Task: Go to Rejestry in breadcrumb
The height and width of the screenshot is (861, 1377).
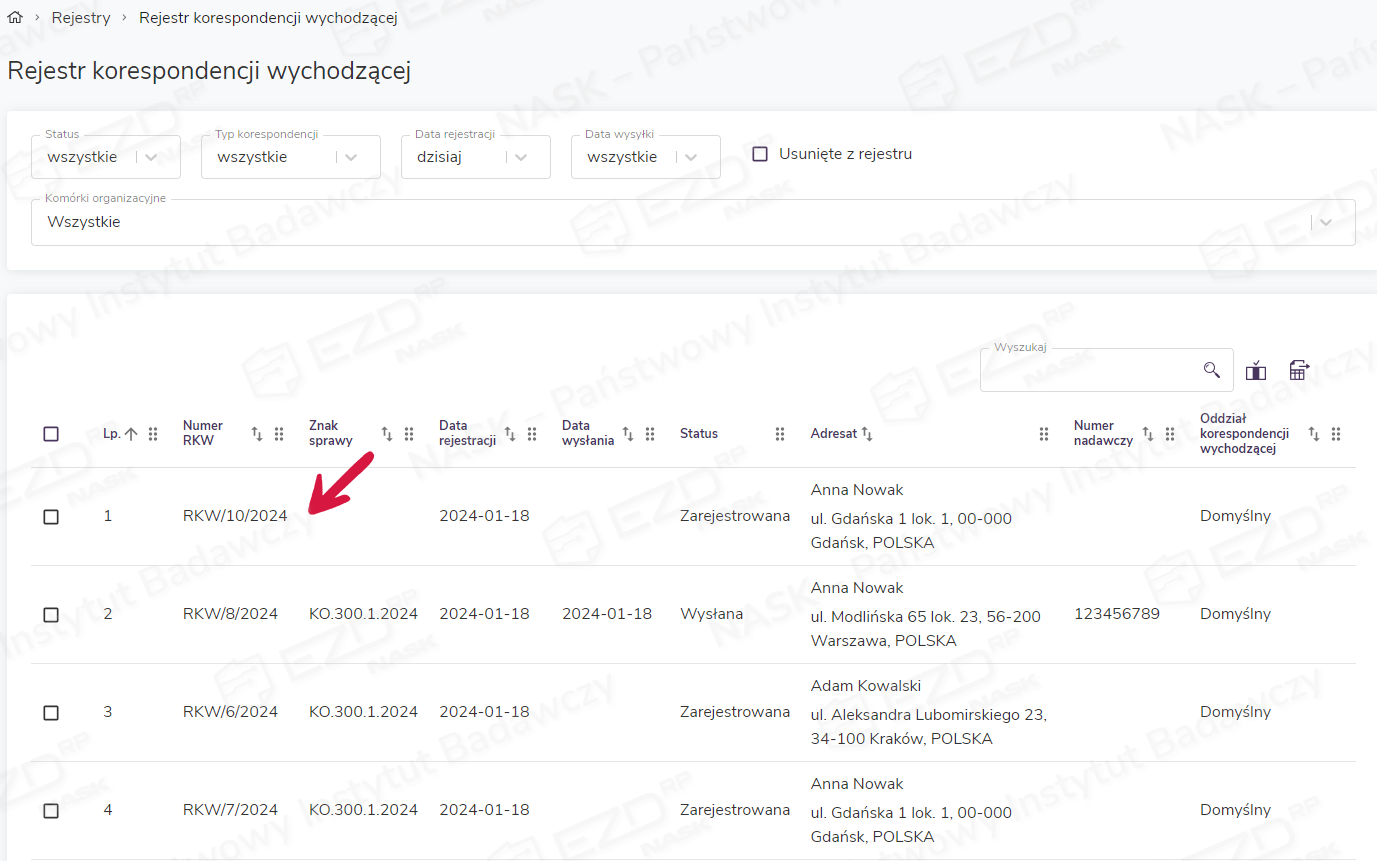Action: click(x=81, y=18)
